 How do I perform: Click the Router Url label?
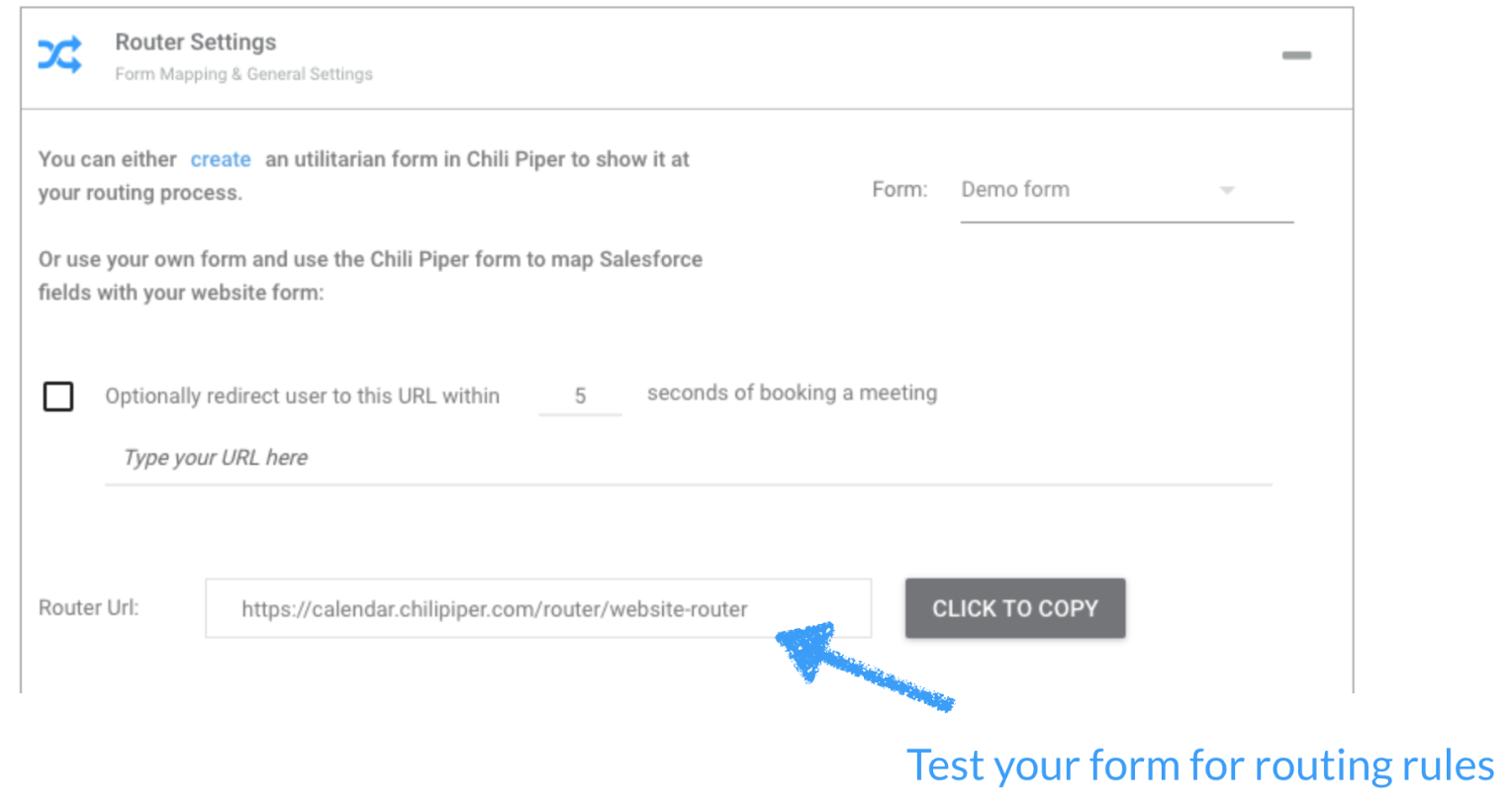89,607
